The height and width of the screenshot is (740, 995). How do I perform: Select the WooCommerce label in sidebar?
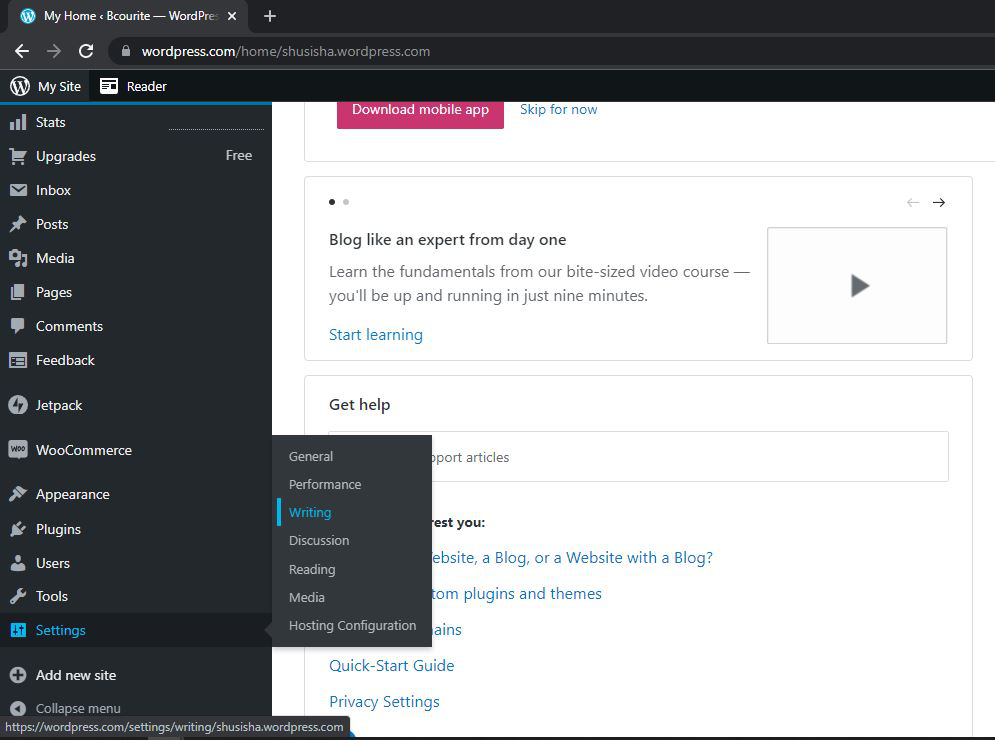[x=84, y=450]
